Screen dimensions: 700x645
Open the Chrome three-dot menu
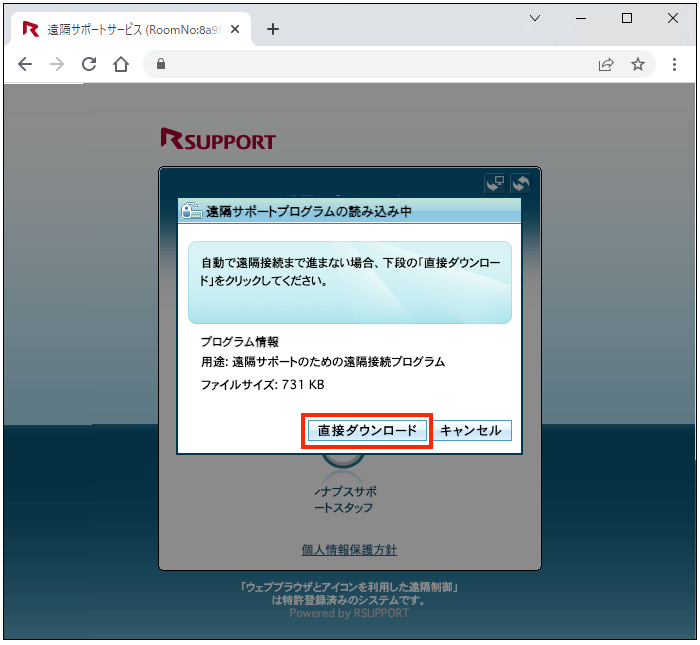tap(674, 64)
